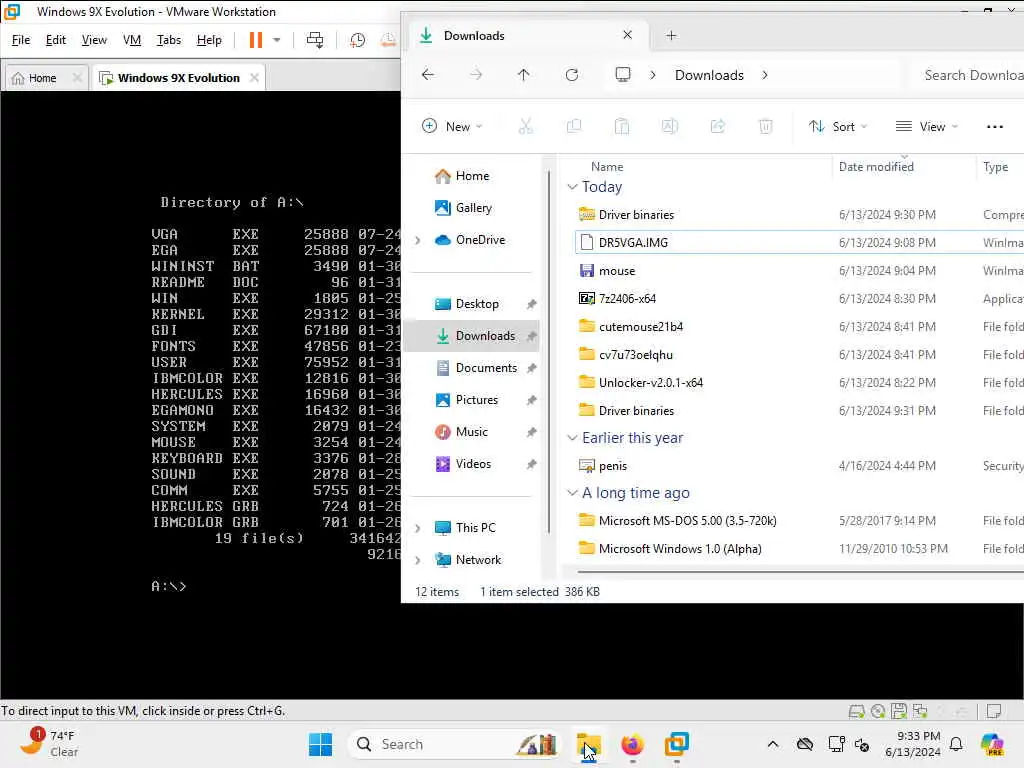Click the Downloads breadcrumb in address bar

709,75
